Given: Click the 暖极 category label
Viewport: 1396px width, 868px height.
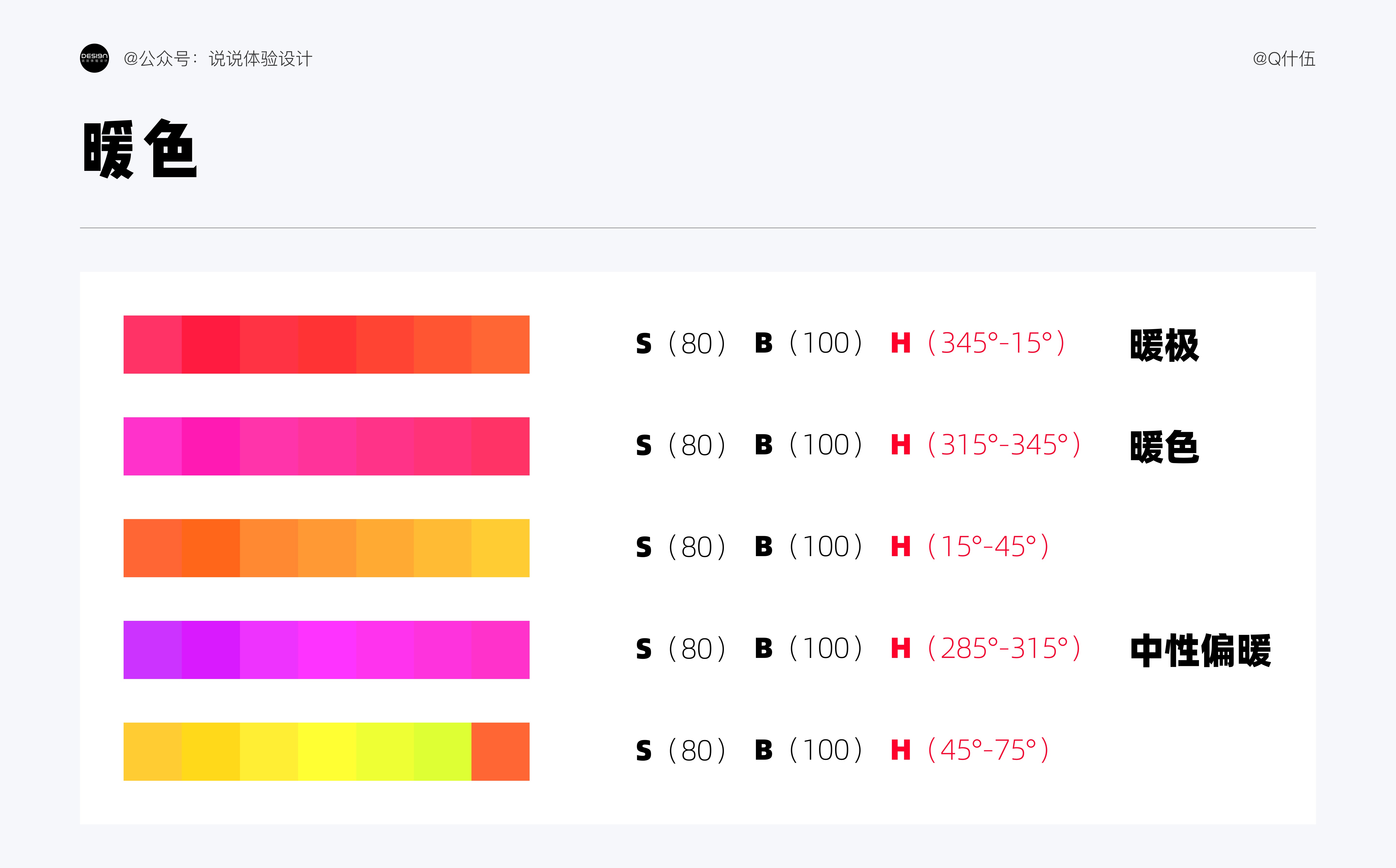Looking at the screenshot, I should (x=1164, y=345).
